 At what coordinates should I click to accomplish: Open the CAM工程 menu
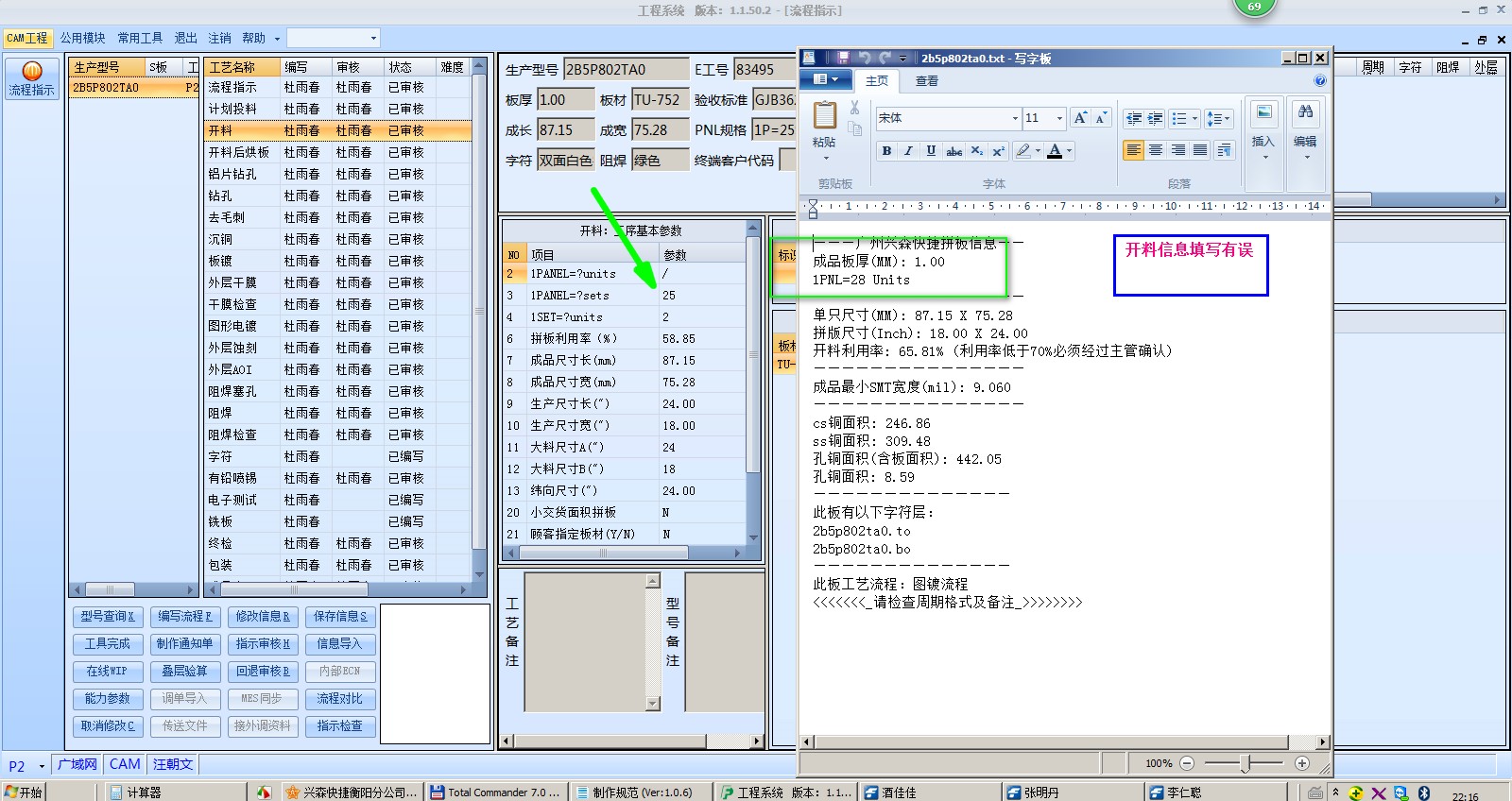[x=27, y=38]
